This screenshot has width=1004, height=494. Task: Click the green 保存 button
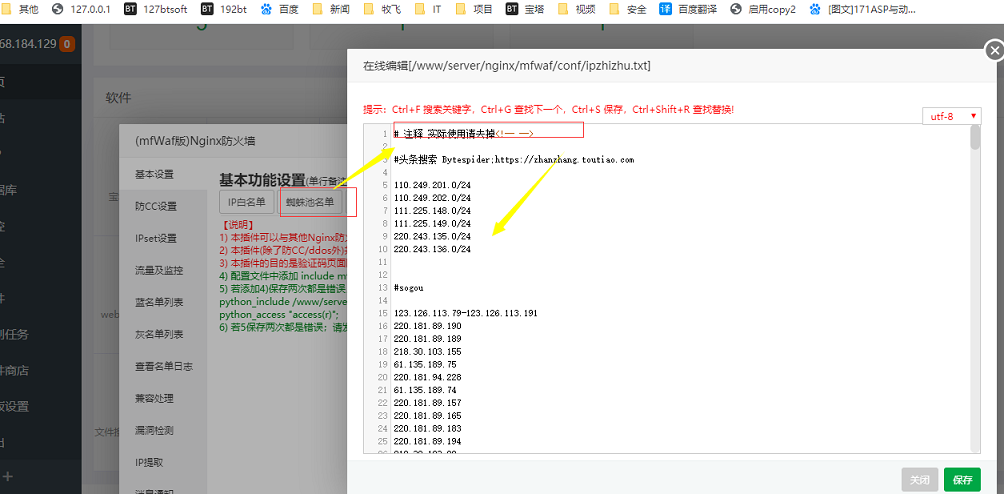tap(962, 480)
